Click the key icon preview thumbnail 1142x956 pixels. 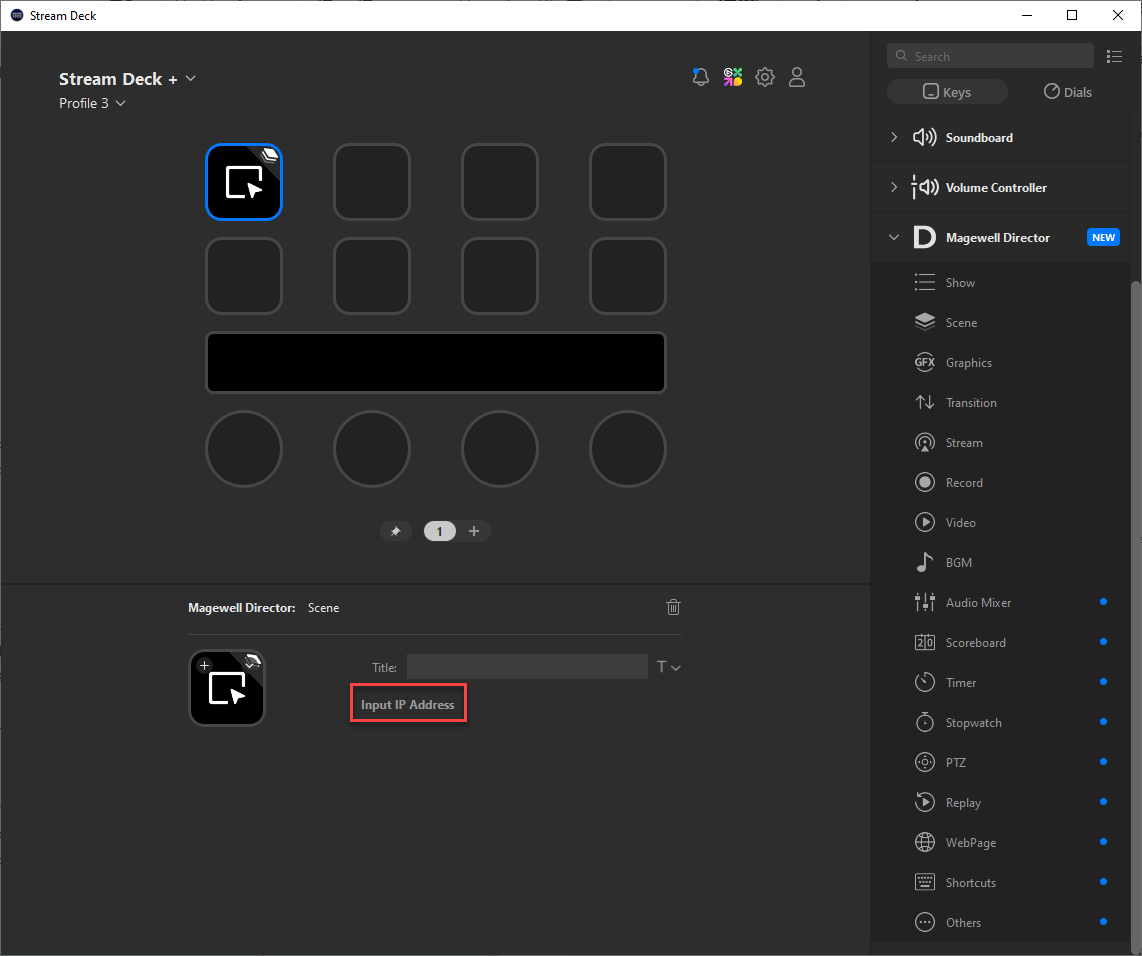point(227,688)
